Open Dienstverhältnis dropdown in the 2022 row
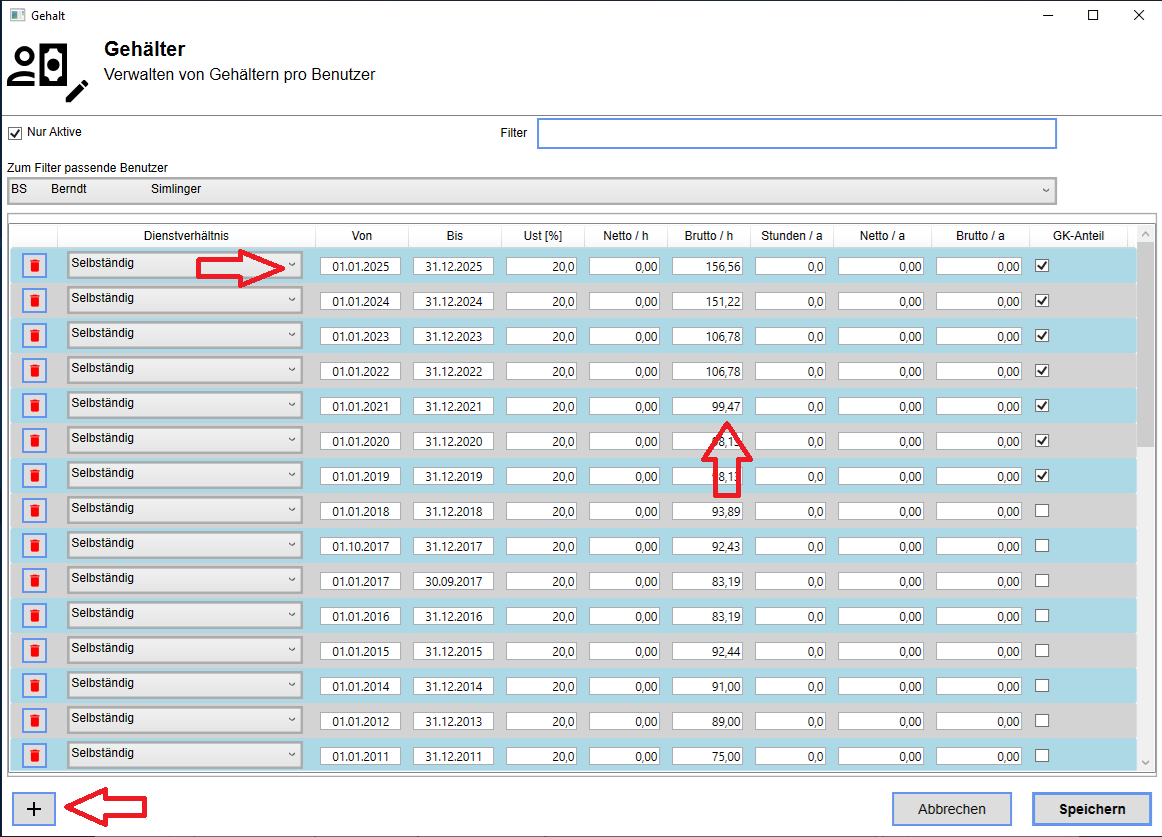 (291, 370)
